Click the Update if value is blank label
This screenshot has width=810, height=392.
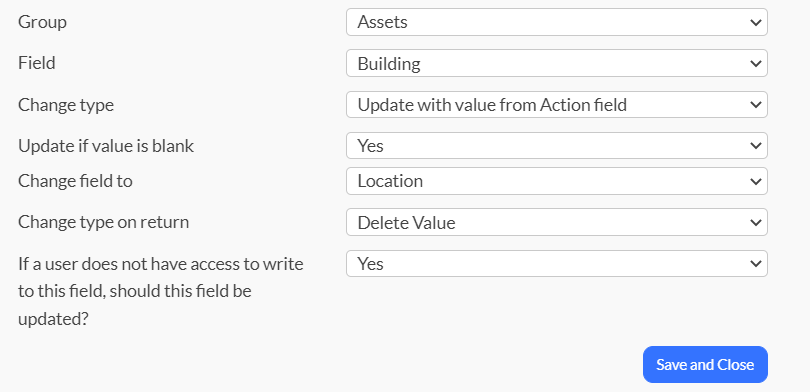[106, 146]
